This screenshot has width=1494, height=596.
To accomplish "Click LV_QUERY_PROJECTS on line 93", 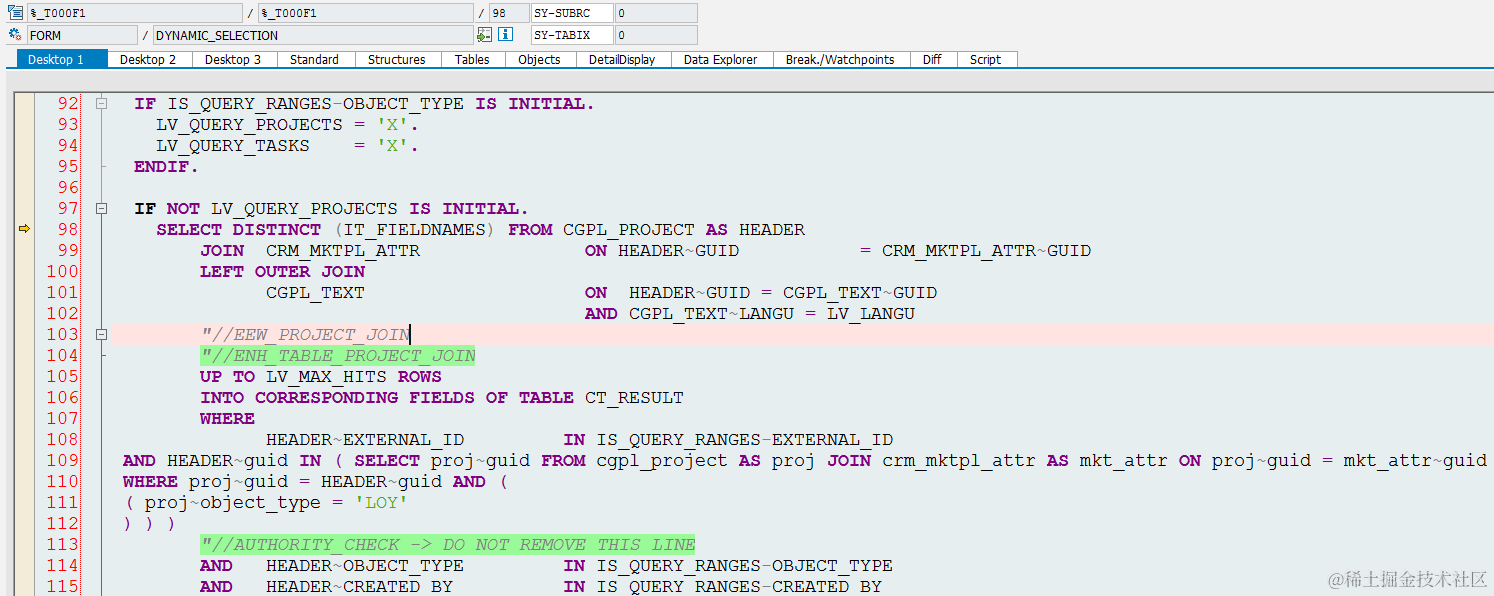I will 249,125.
